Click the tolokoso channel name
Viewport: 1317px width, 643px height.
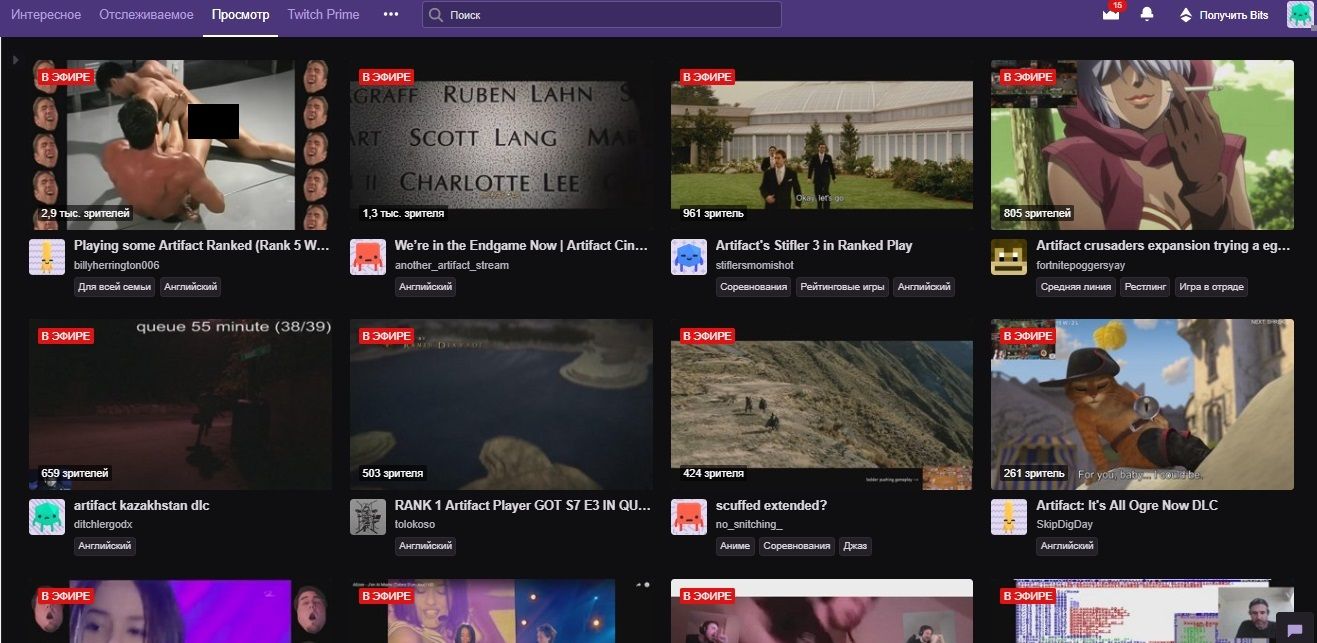coord(415,525)
